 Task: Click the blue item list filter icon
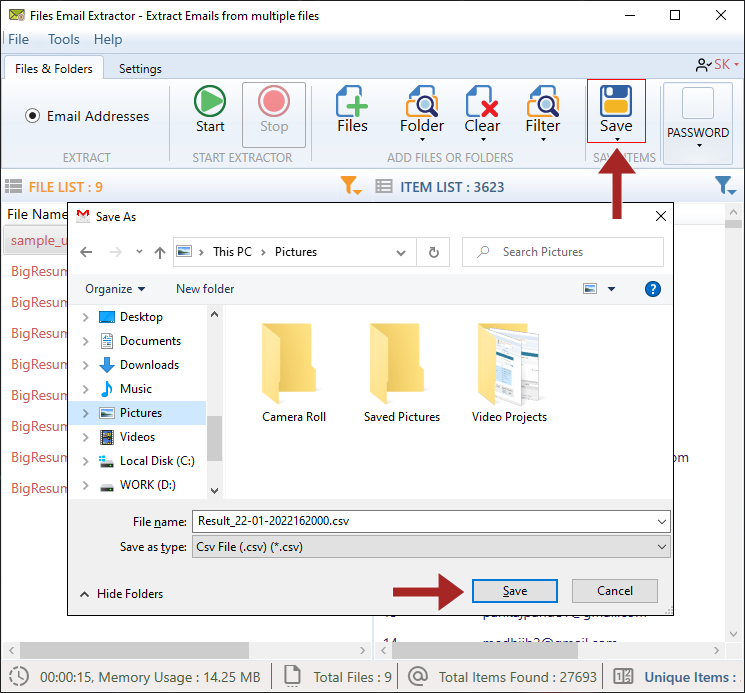point(725,185)
